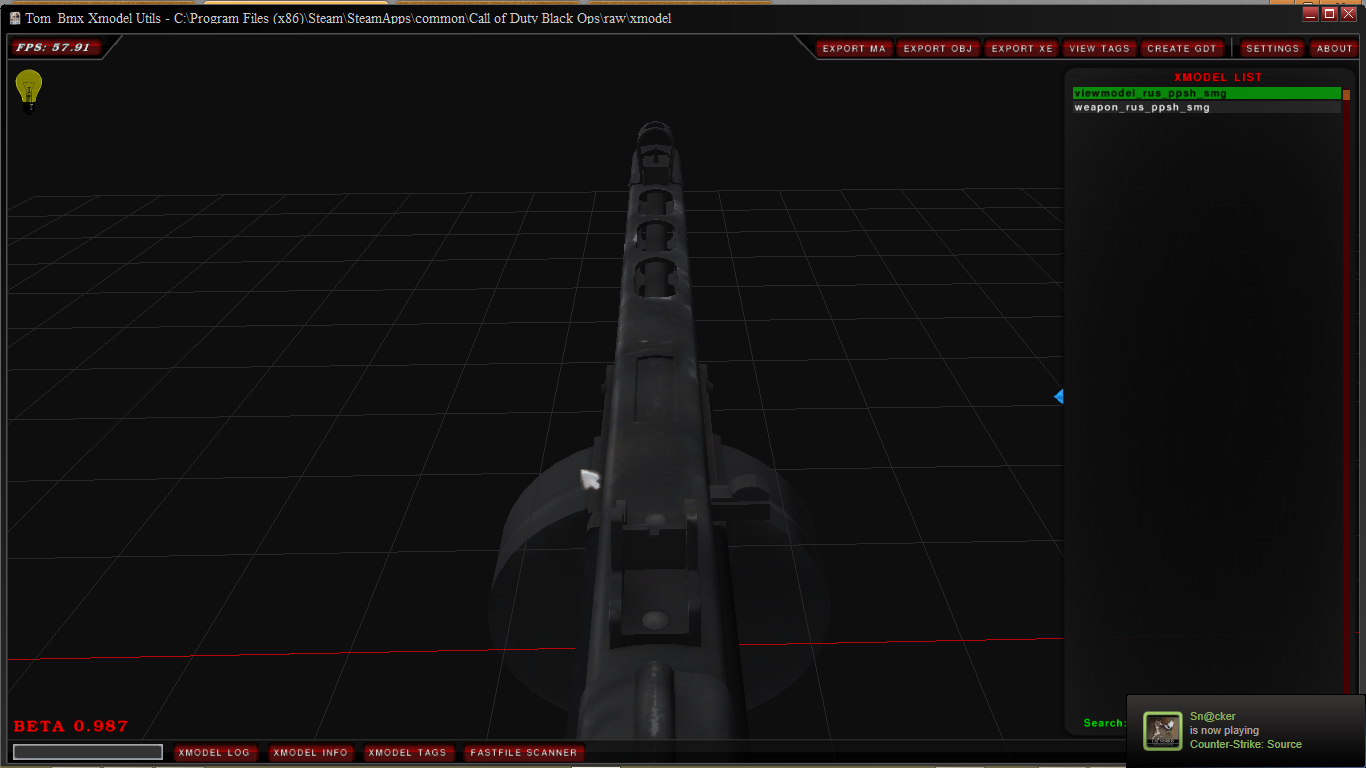Collapse xmodel list with blue arrow
Image resolution: width=1366 pixels, height=768 pixels.
point(1058,397)
